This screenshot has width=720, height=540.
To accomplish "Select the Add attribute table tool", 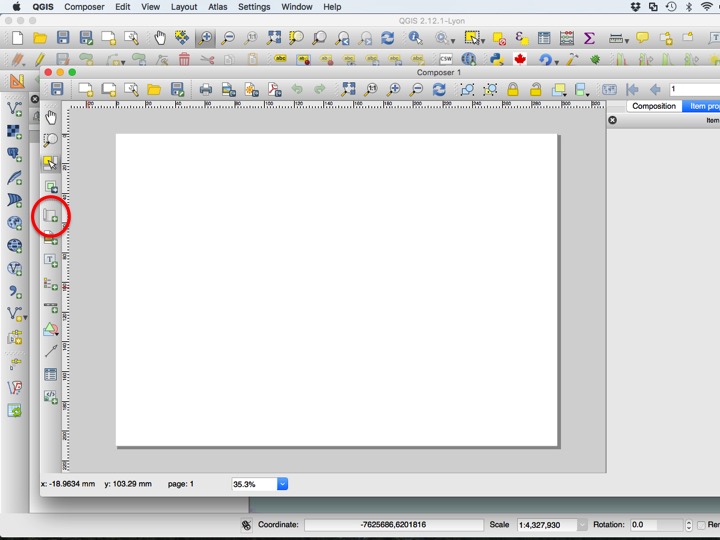I will tap(51, 374).
